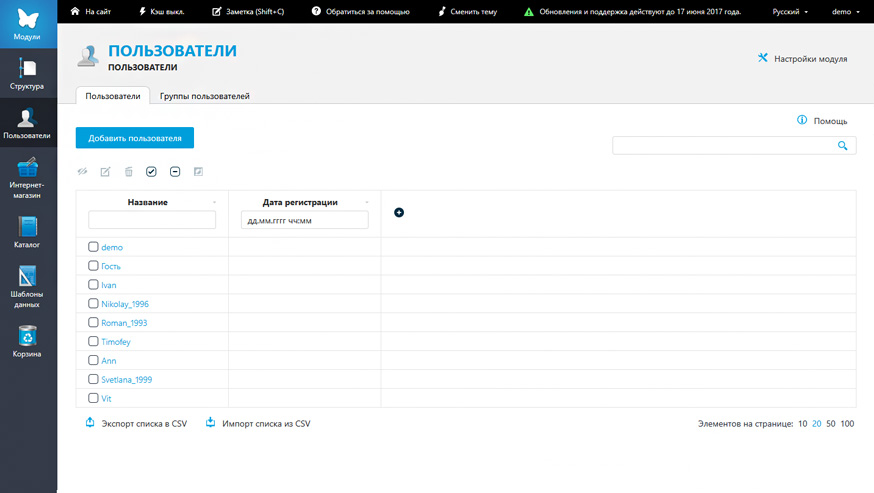
Task: Click the search magnifier icon
Action: pos(842,146)
